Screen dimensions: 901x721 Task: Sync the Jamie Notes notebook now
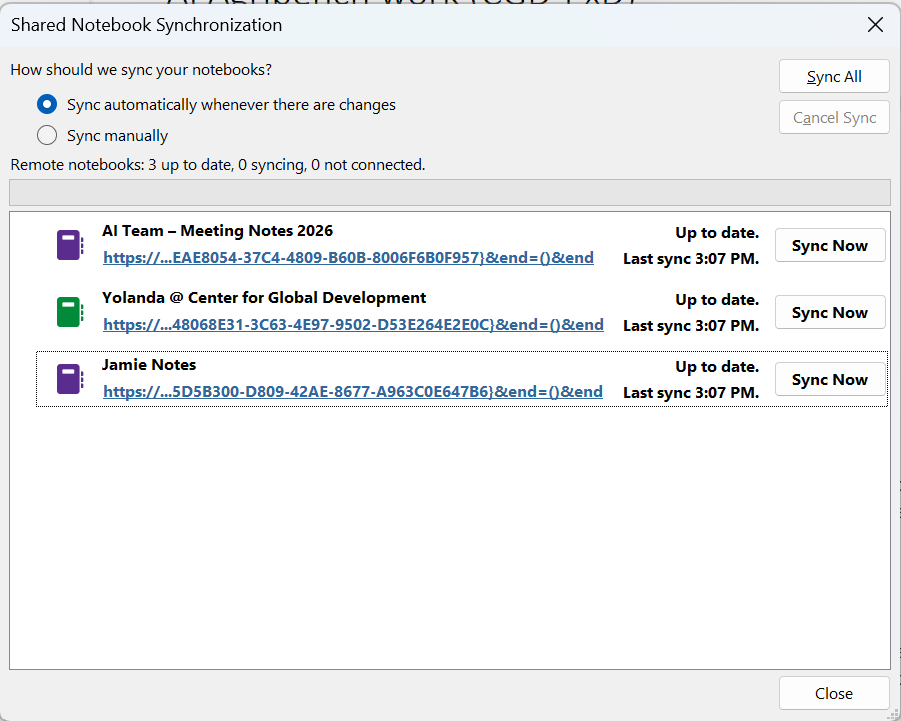point(830,379)
